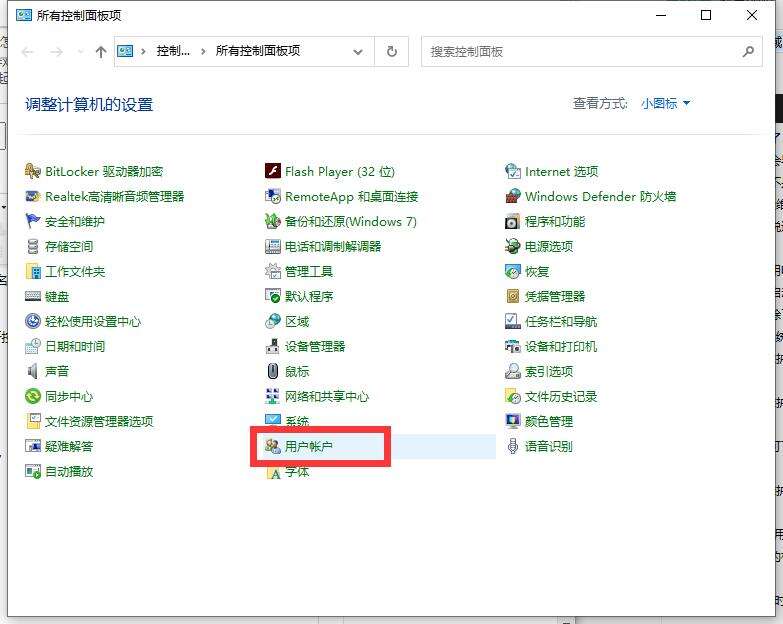The width and height of the screenshot is (783, 624).
Task: Select 所有控制面板项 breadcrumb segment
Action: point(258,51)
